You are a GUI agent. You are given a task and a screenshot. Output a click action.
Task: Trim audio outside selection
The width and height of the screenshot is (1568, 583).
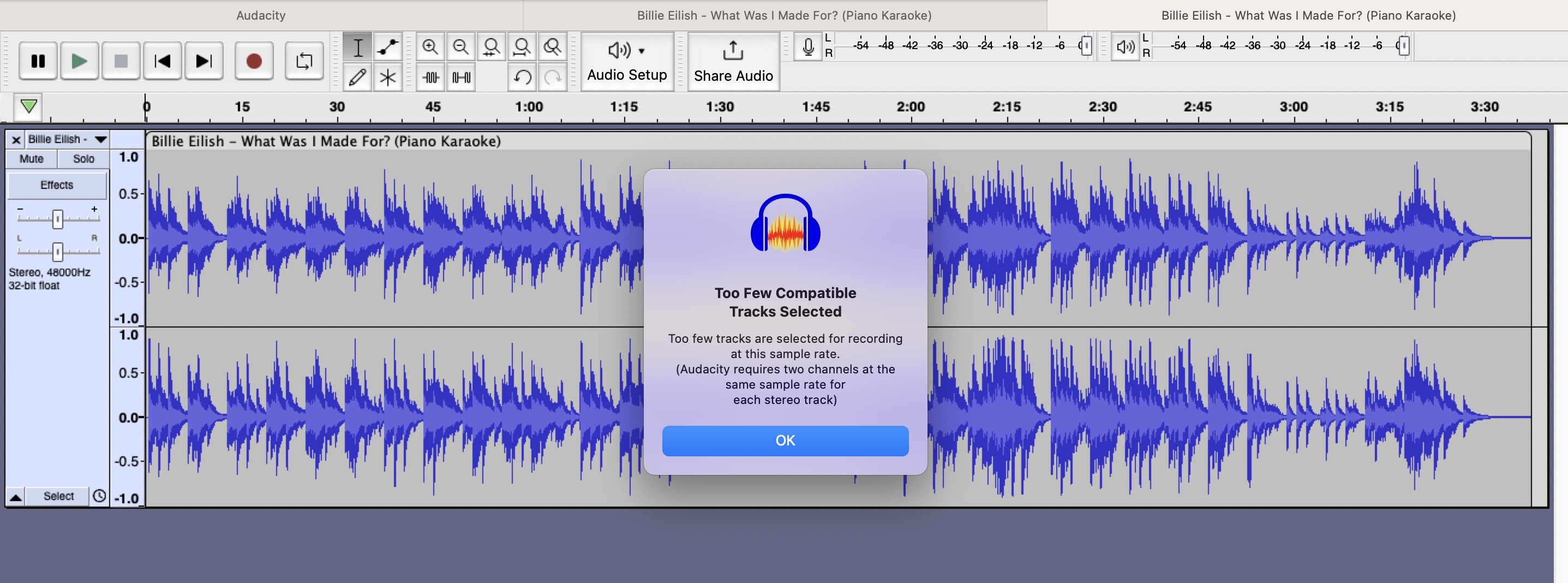431,78
